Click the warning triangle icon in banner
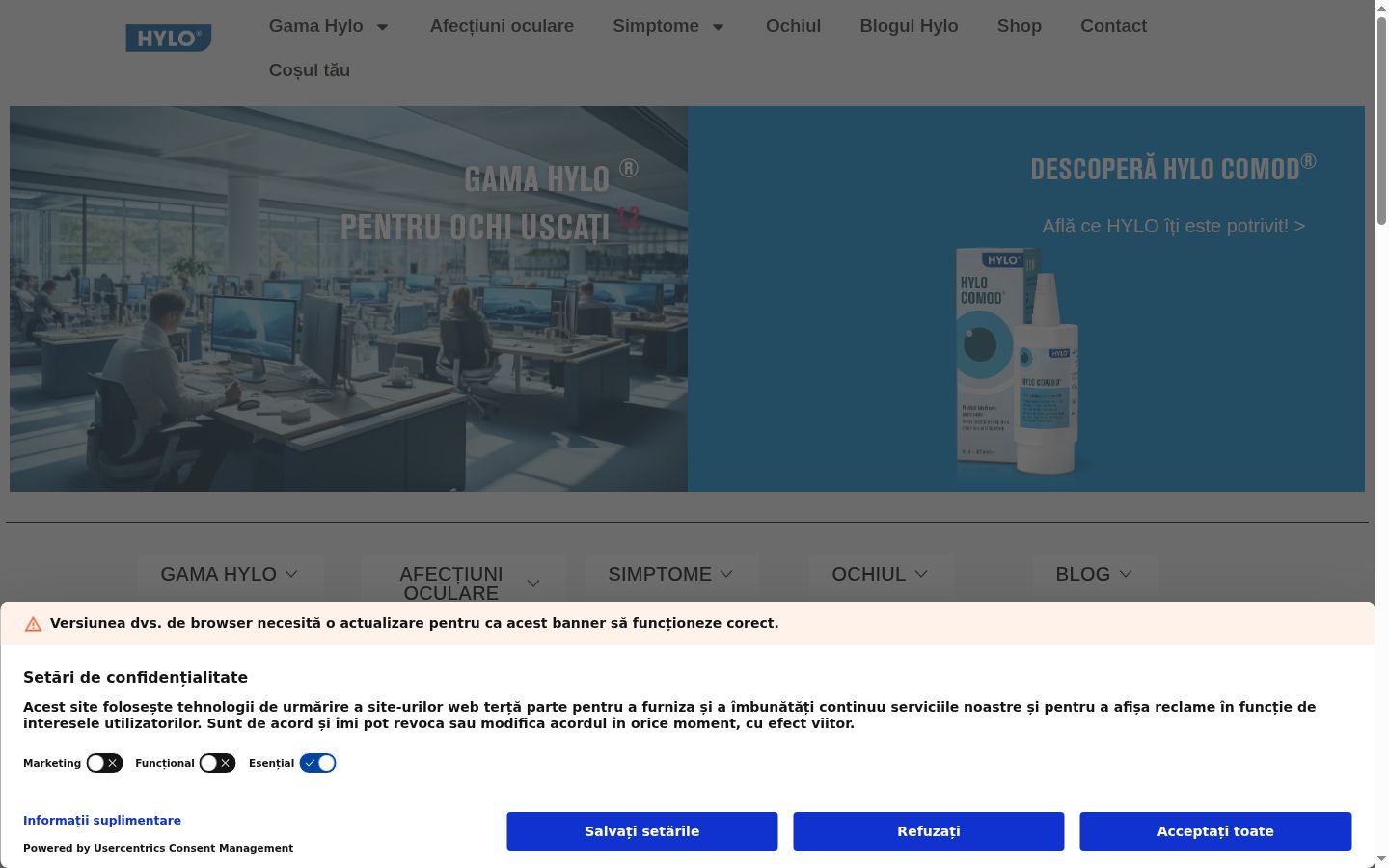 click(x=33, y=624)
